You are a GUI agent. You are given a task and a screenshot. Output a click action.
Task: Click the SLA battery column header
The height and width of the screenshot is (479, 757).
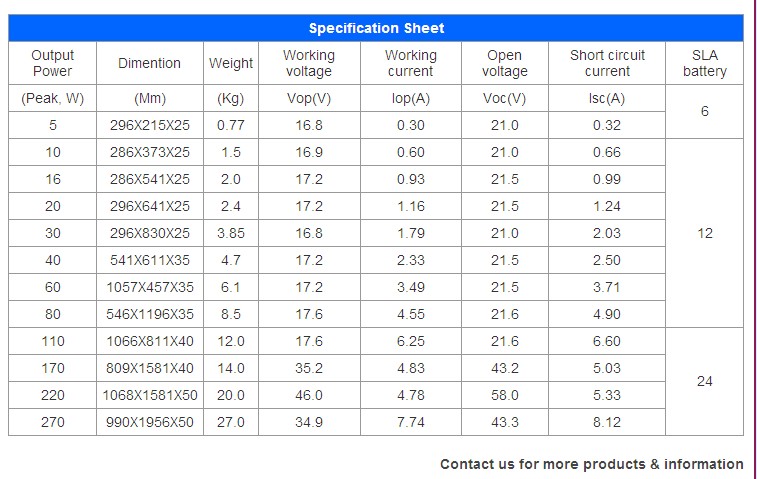tap(705, 63)
